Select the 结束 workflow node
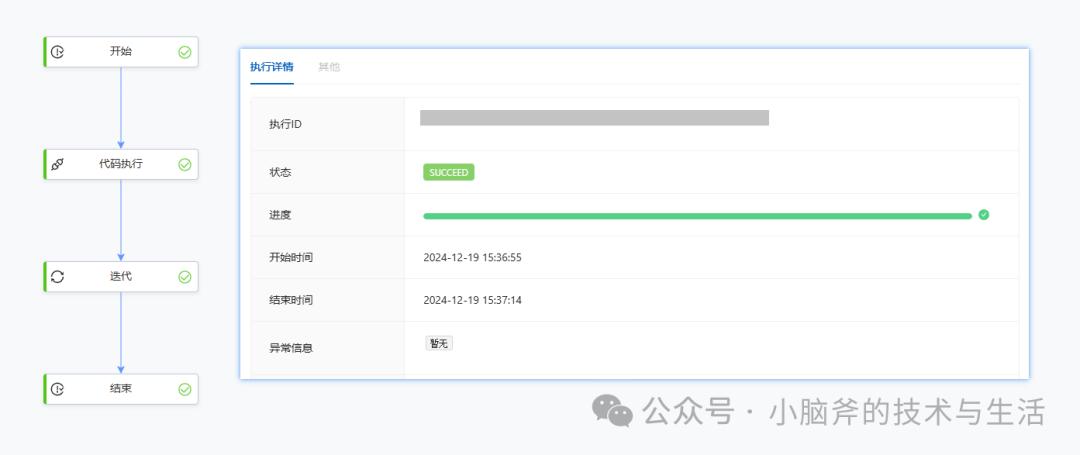Screen dimensions: 1080x455 click(x=121, y=389)
